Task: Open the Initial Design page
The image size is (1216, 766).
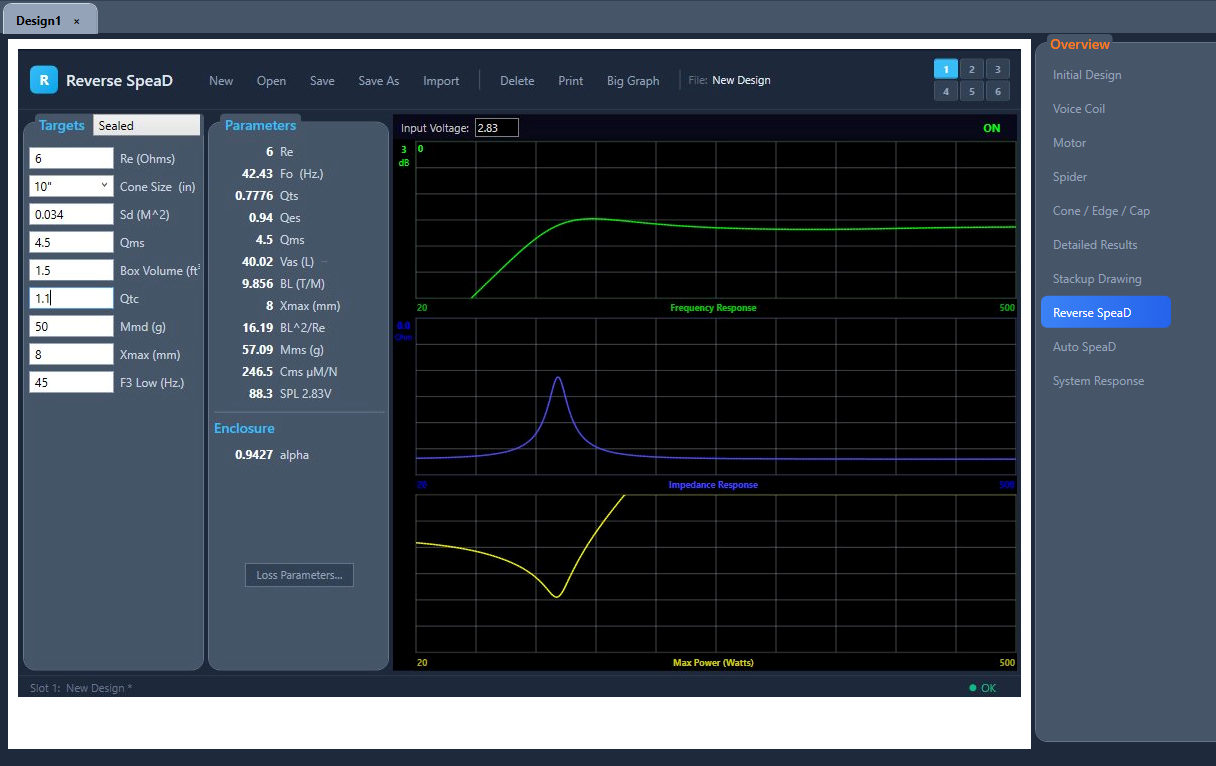Action: (1087, 75)
